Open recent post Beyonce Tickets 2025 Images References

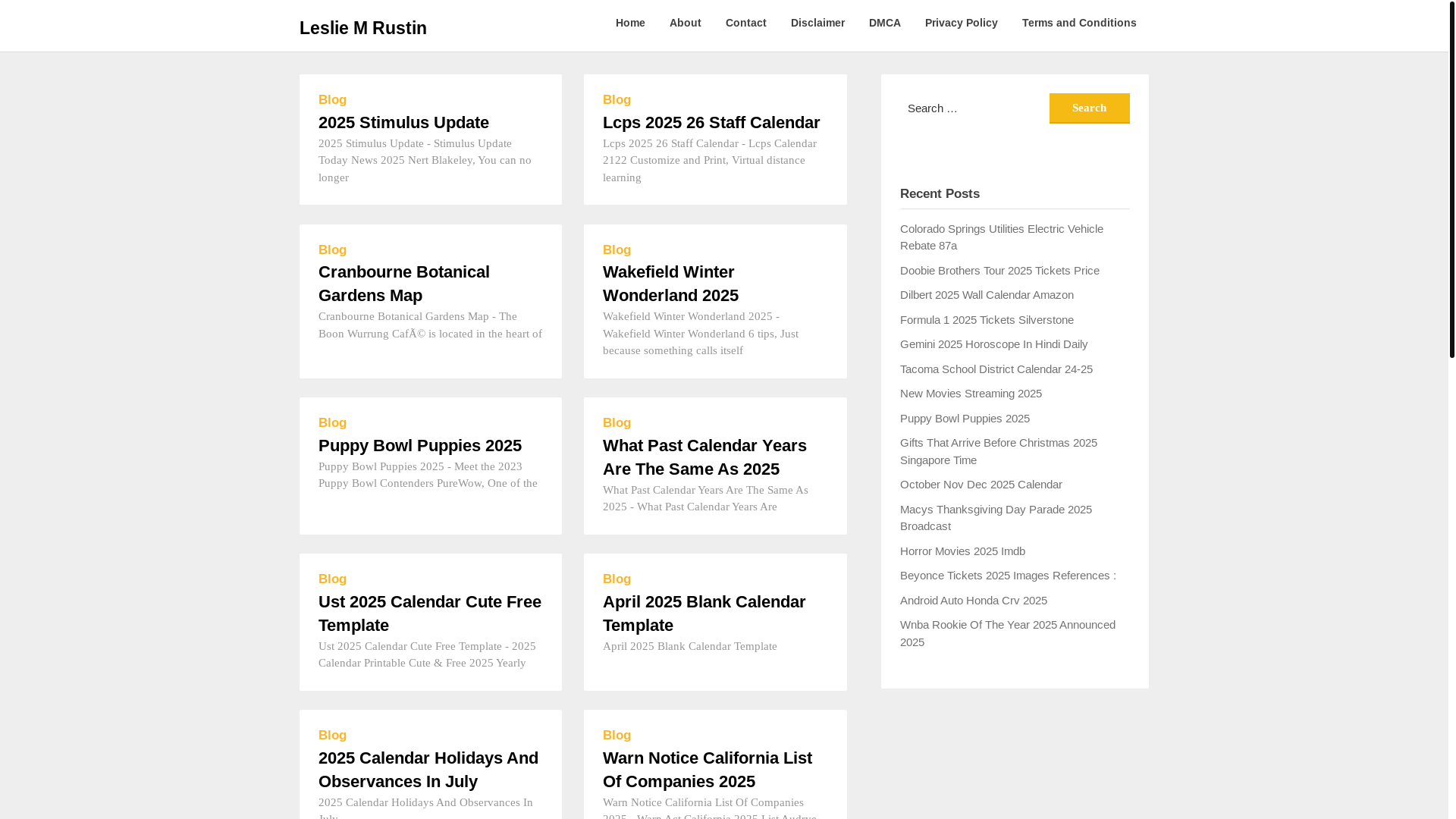(1008, 576)
